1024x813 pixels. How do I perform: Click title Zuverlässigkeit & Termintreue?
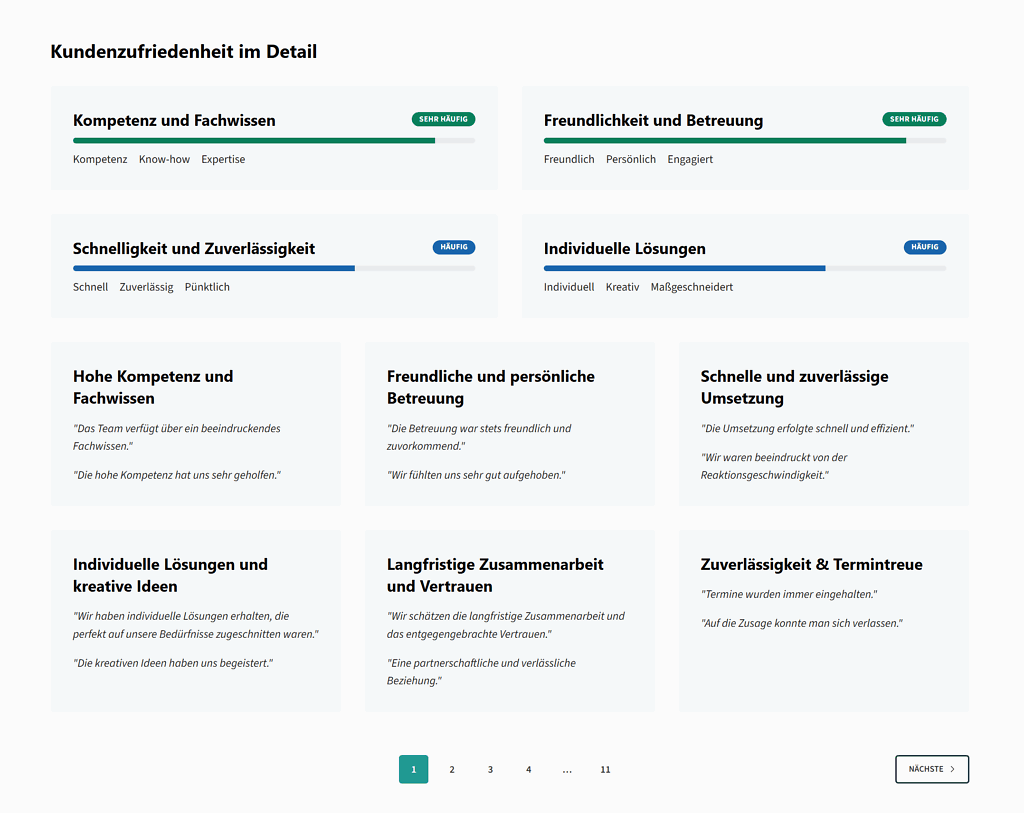812,565
